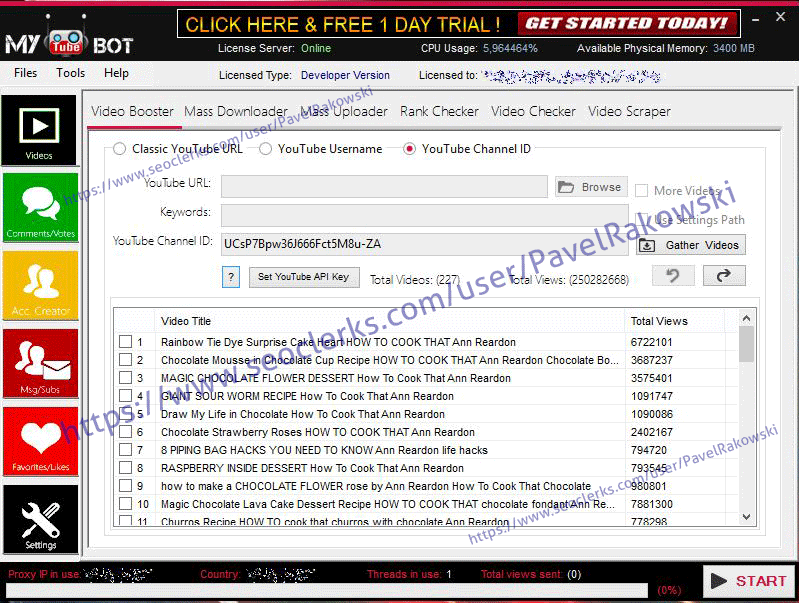Click Total Views (250282668) label

click(569, 280)
